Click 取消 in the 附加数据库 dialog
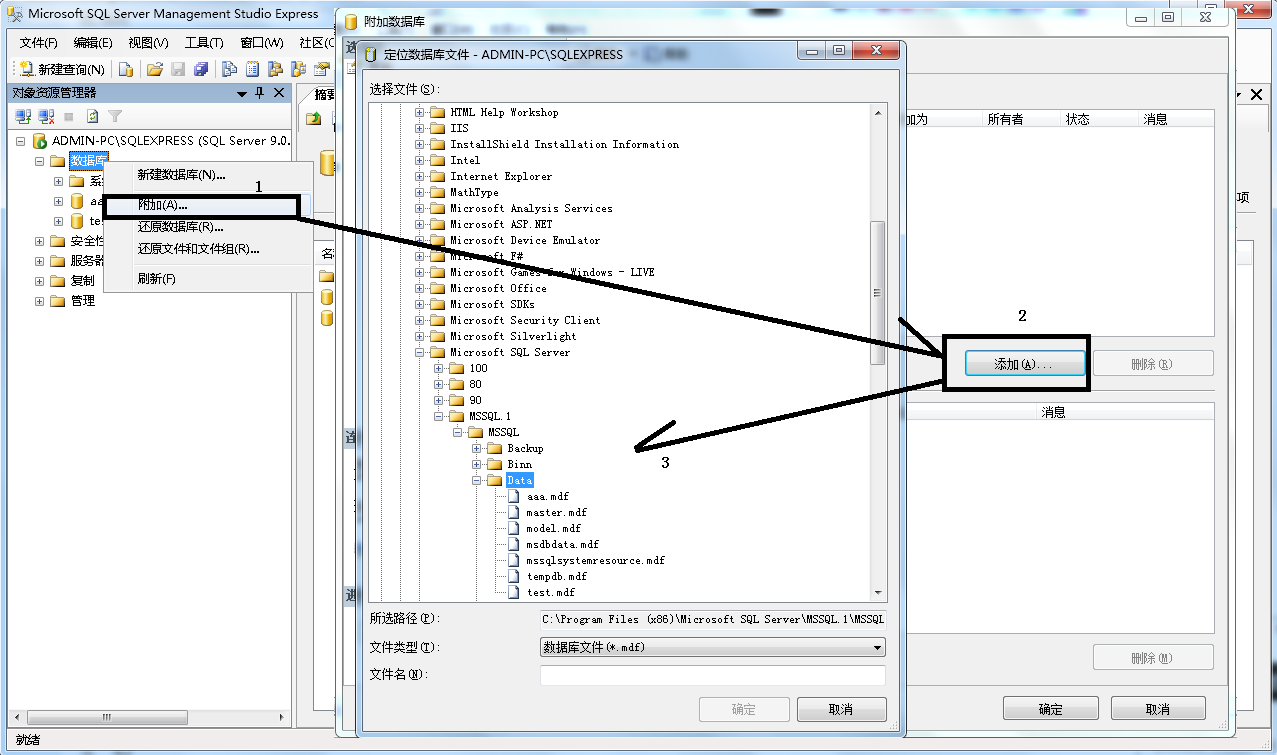The image size is (1277, 755). [1158, 709]
